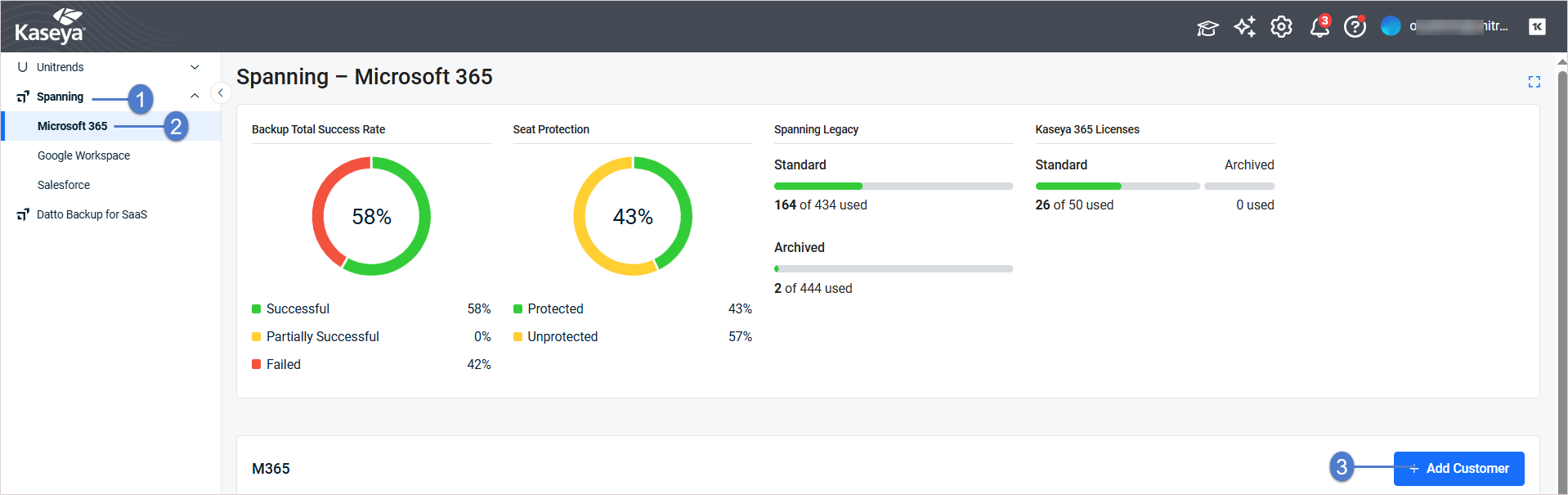Screen dimensions: 1568x495
Task: Open the notifications bell
Action: (x=1319, y=28)
